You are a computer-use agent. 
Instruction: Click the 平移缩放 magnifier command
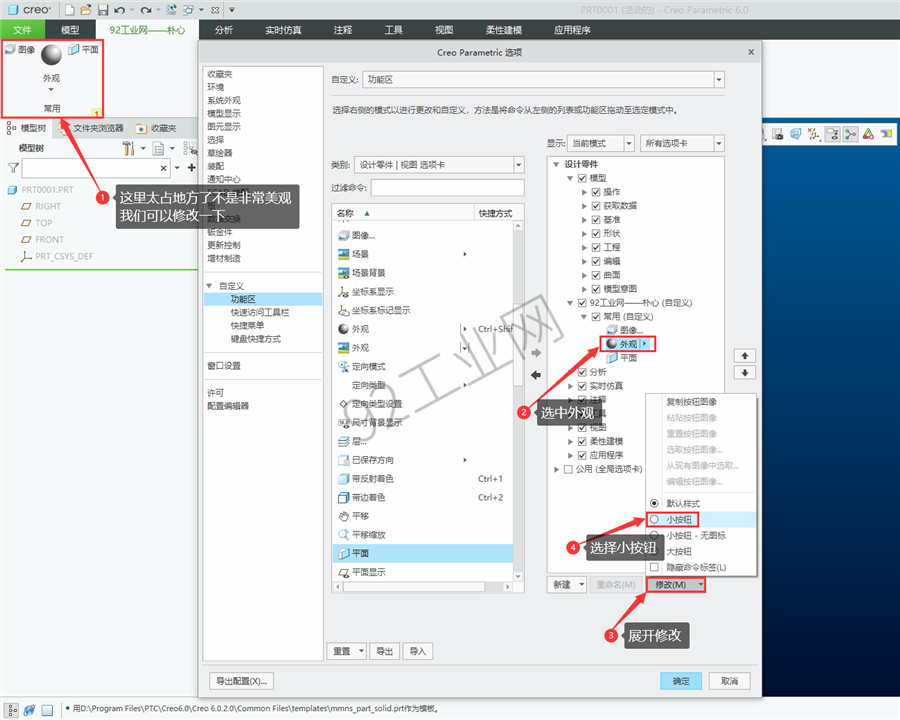344,535
